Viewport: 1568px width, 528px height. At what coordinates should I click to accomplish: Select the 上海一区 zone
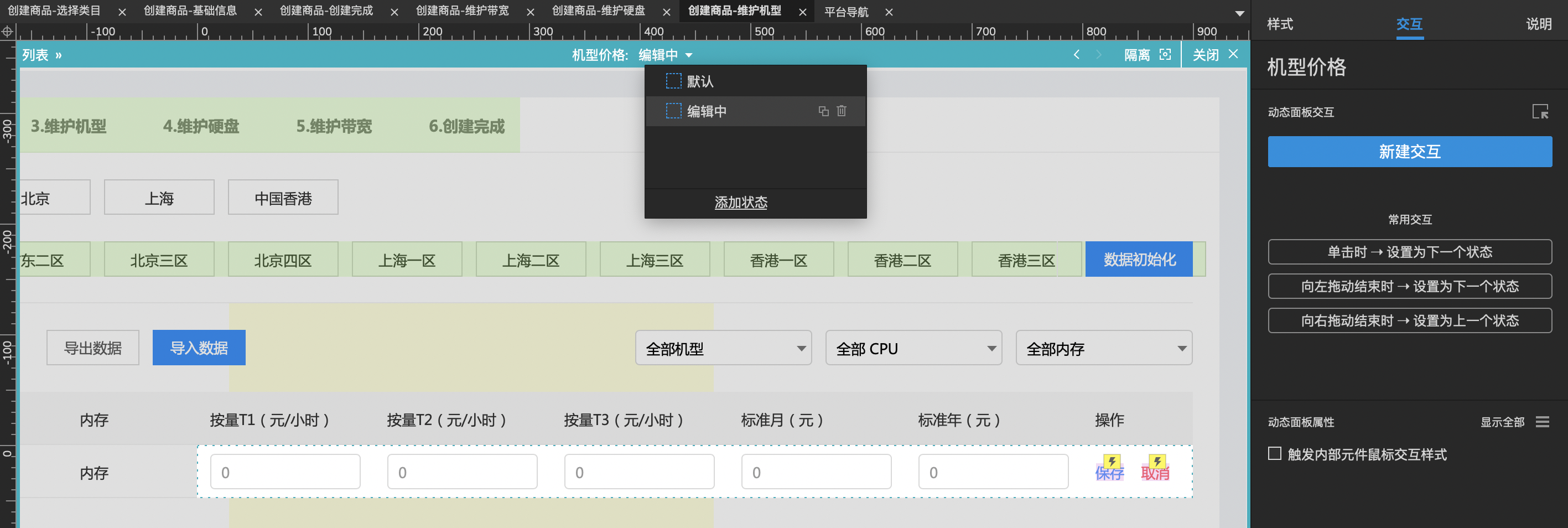click(407, 260)
